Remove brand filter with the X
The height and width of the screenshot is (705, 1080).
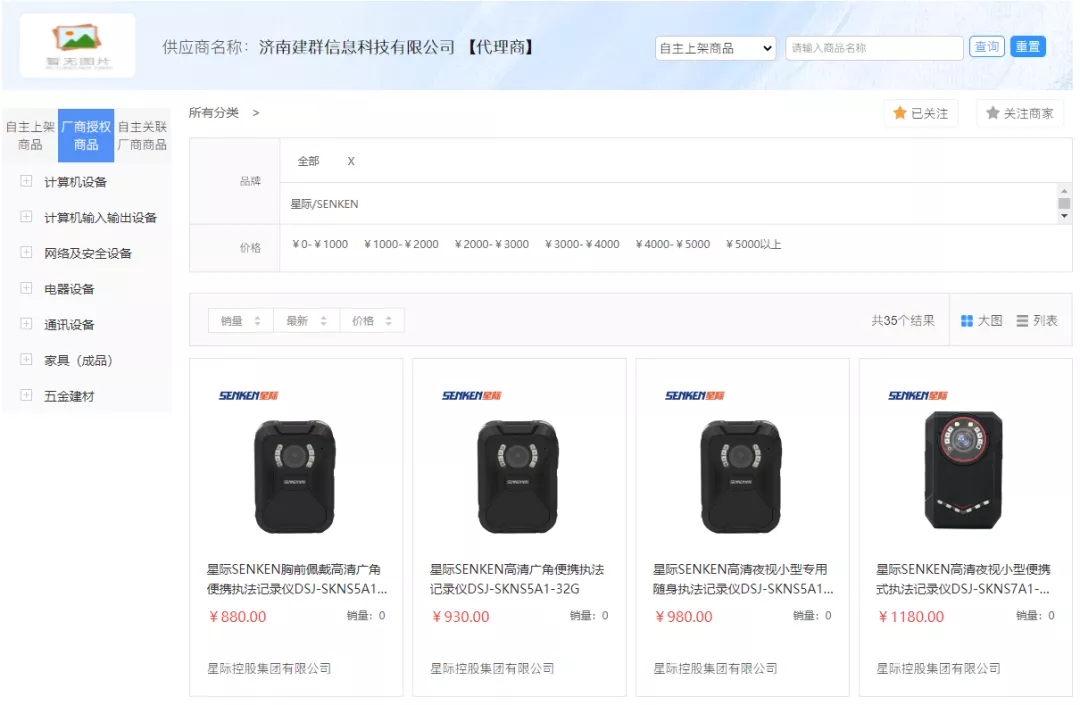coord(351,161)
